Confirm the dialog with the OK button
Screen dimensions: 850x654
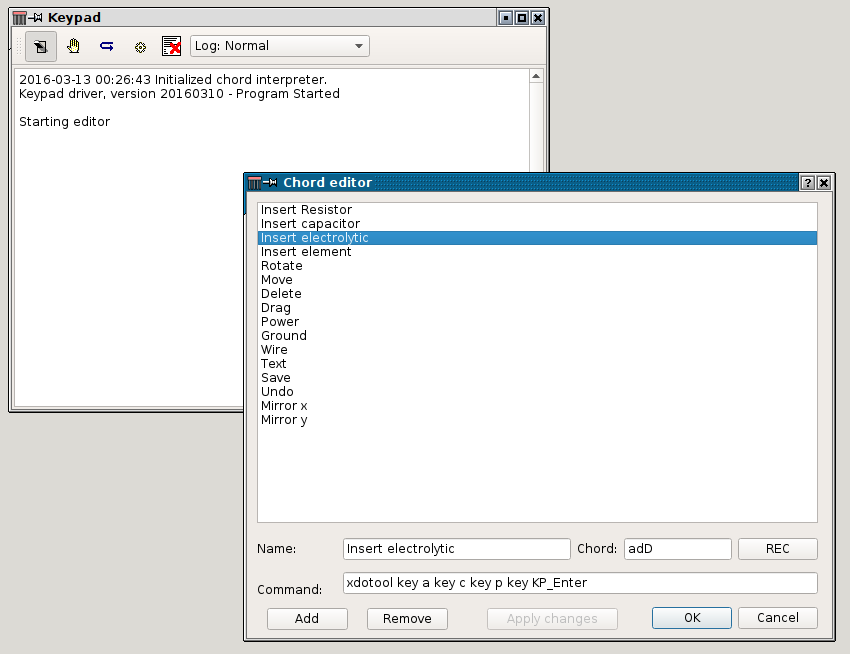[x=692, y=618]
